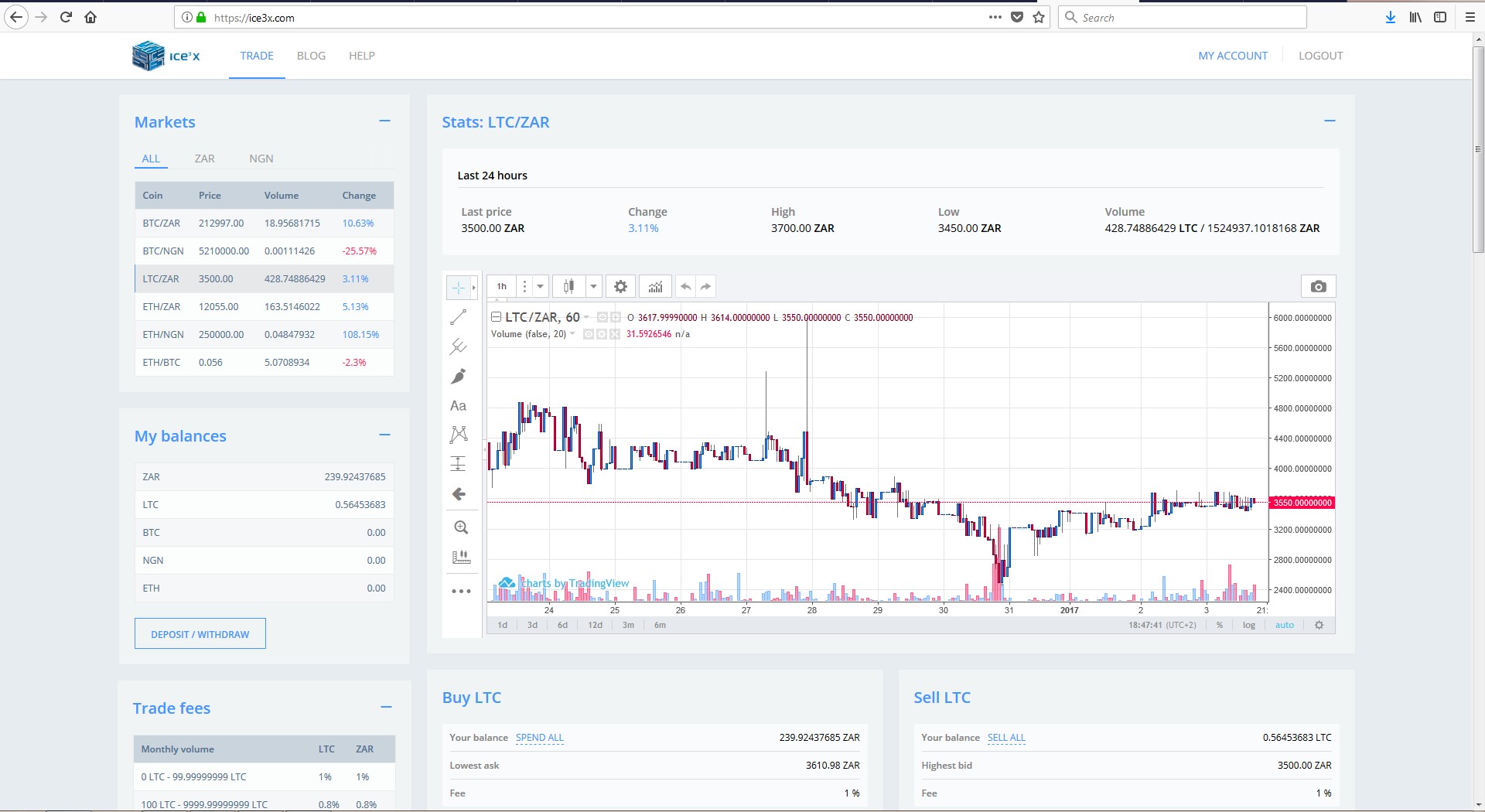This screenshot has height=812, width=1485.
Task: Open Firefox library icon
Action: click(x=1415, y=17)
